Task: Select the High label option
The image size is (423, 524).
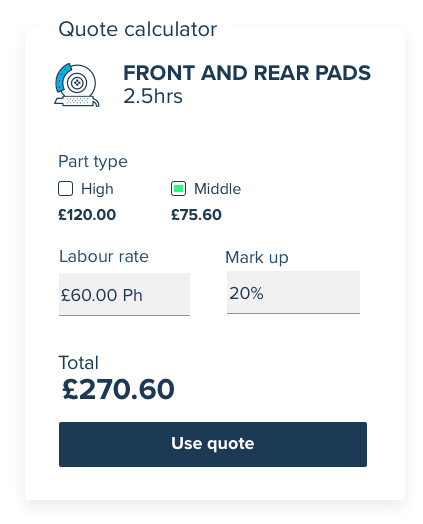Action: [97, 189]
